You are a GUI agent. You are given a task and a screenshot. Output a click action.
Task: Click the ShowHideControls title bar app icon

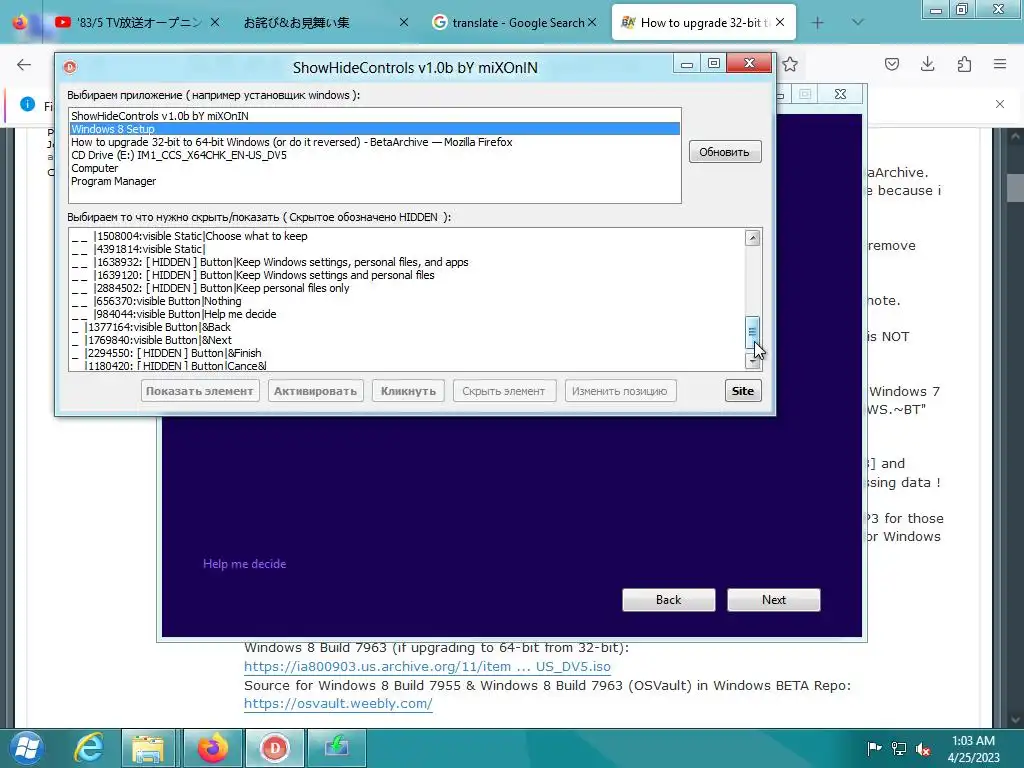pyautogui.click(x=70, y=67)
